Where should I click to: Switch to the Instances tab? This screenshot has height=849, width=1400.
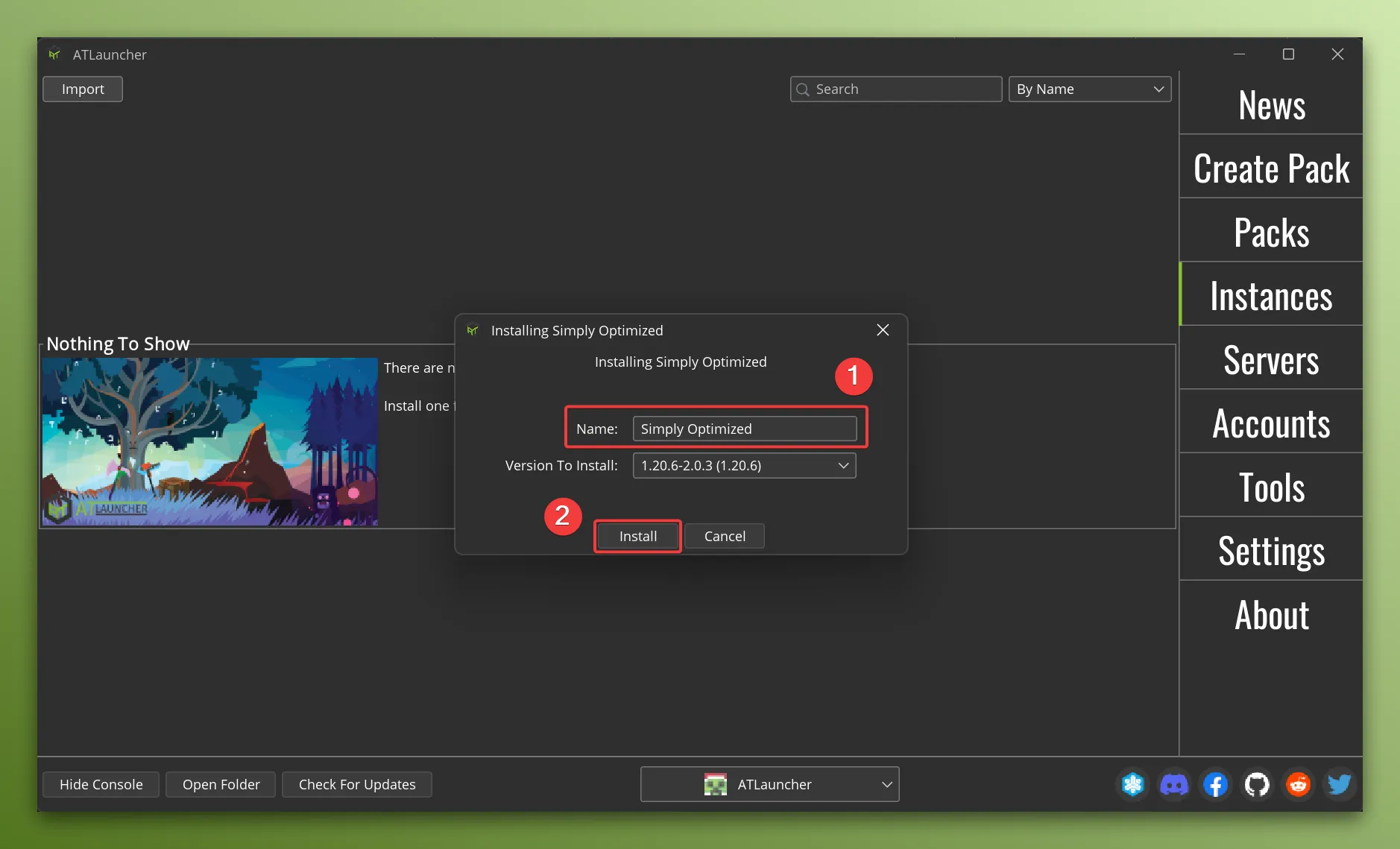1270,295
